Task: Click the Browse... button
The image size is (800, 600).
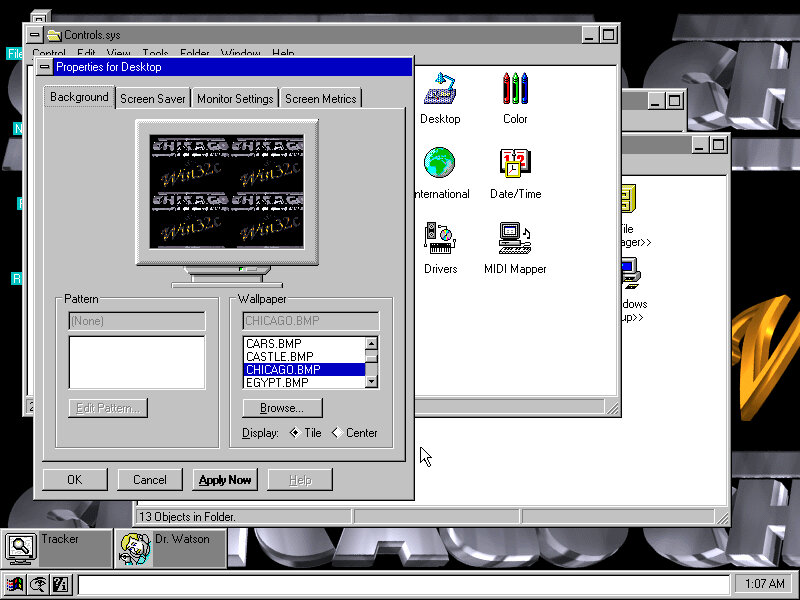Action: tap(282, 408)
